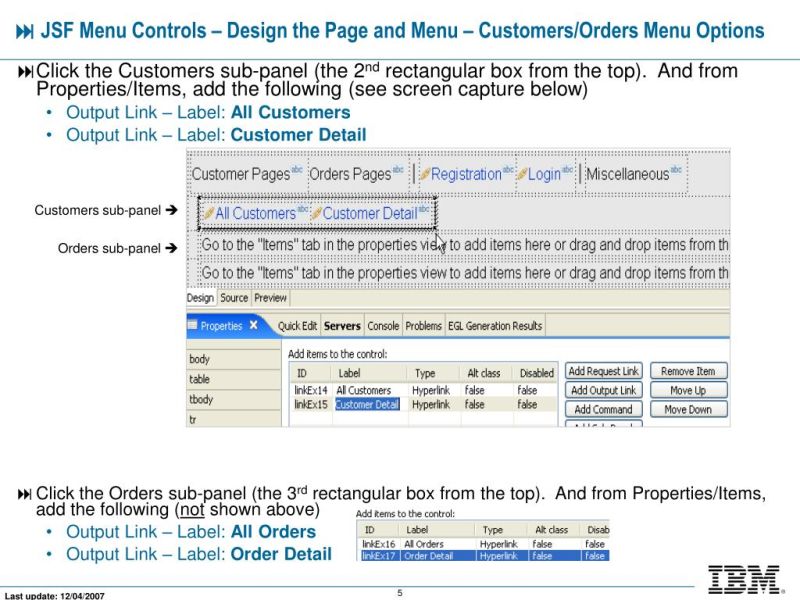Click the abc icon after Customer Pages
The width and height of the screenshot is (800, 600).
point(299,169)
